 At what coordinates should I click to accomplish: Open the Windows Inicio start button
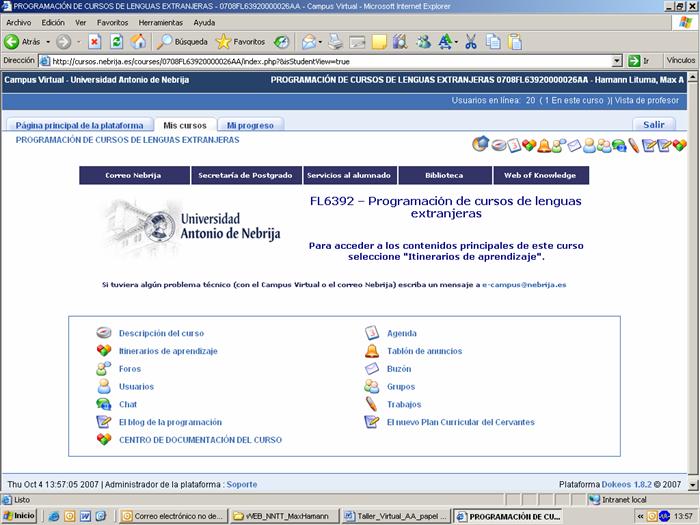19,516
